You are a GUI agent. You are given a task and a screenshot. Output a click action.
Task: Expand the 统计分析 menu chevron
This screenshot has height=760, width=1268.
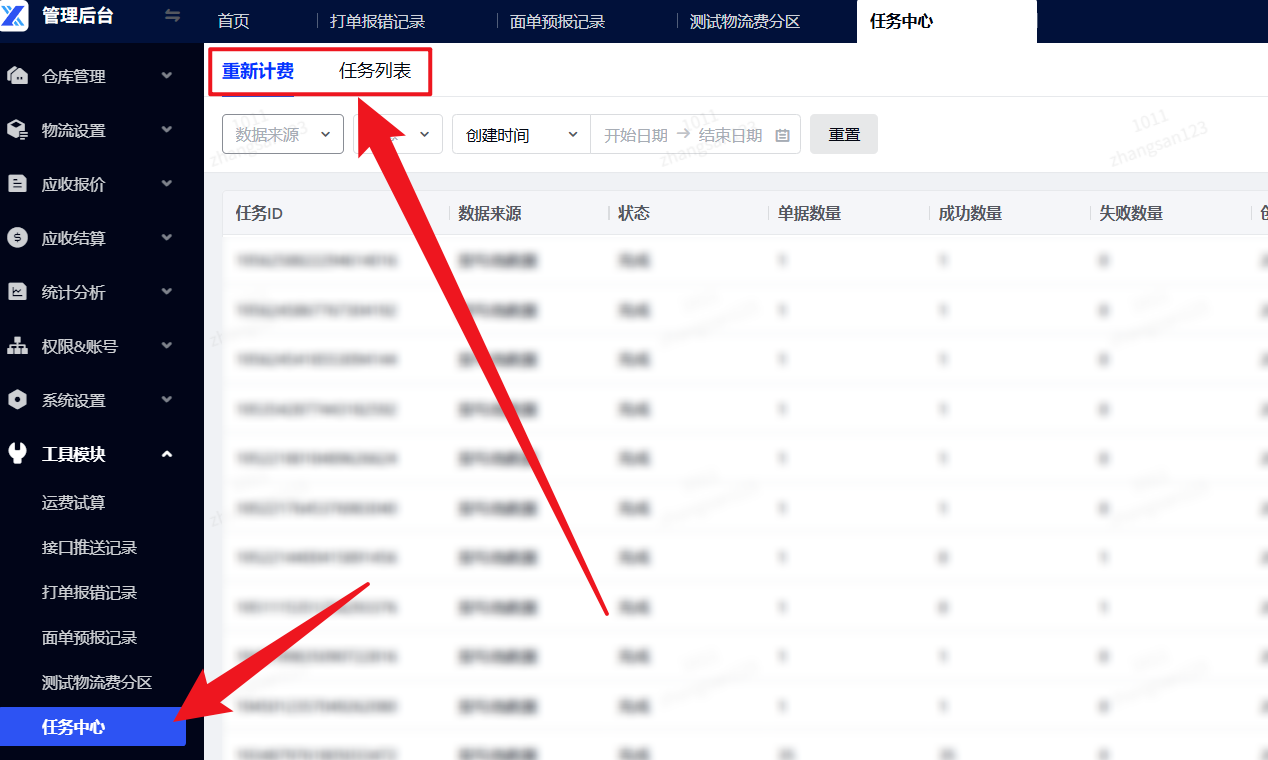(x=167, y=292)
